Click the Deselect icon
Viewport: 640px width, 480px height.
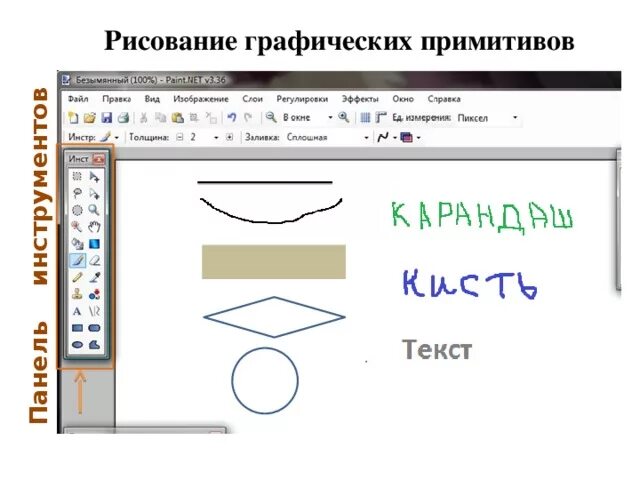(x=211, y=118)
